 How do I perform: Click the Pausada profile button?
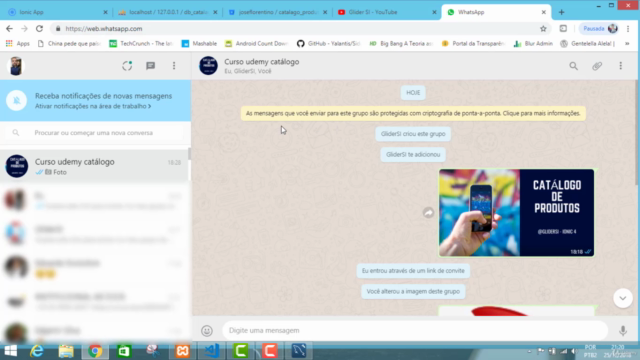click(x=600, y=29)
